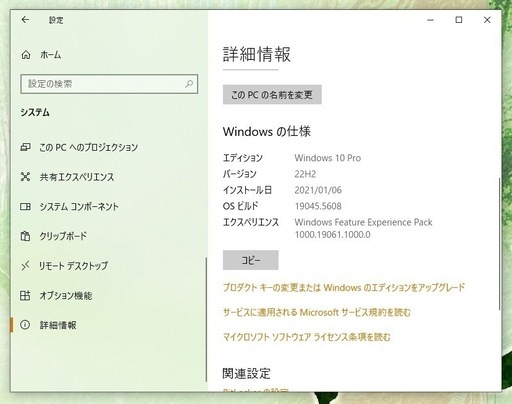Click the システム section header

coord(35,112)
